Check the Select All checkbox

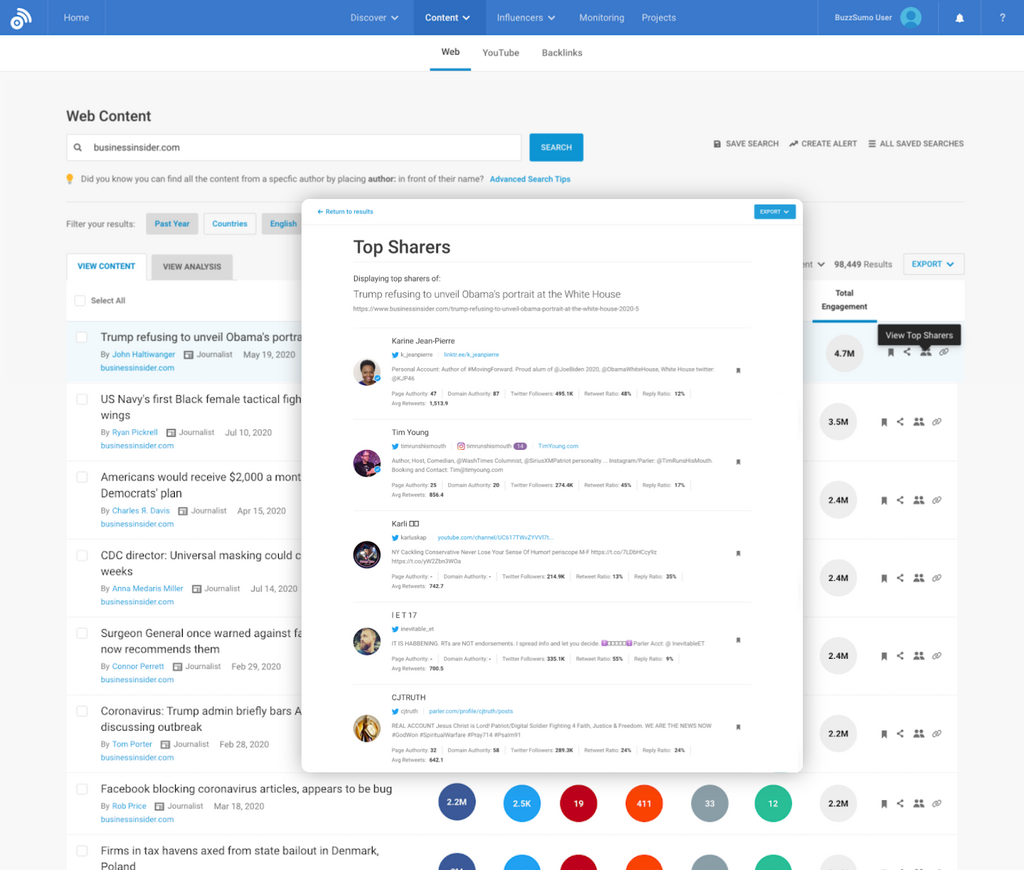(x=81, y=301)
